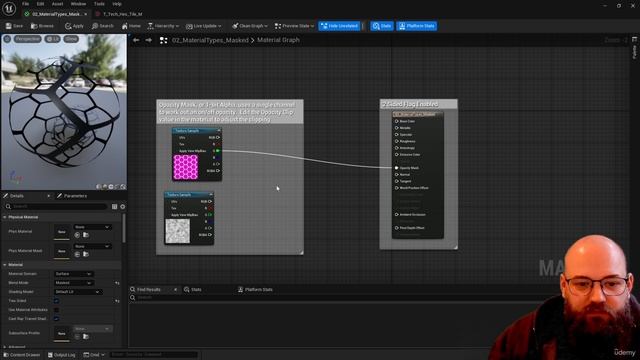
Task: Select the Parameters panel tab
Action: pyautogui.click(x=72, y=196)
